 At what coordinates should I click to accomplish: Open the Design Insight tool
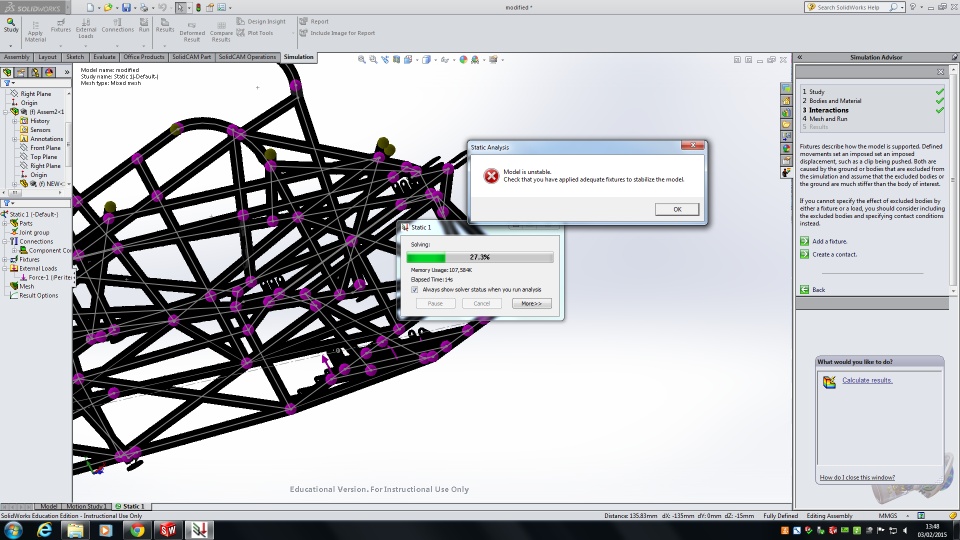pyautogui.click(x=261, y=21)
